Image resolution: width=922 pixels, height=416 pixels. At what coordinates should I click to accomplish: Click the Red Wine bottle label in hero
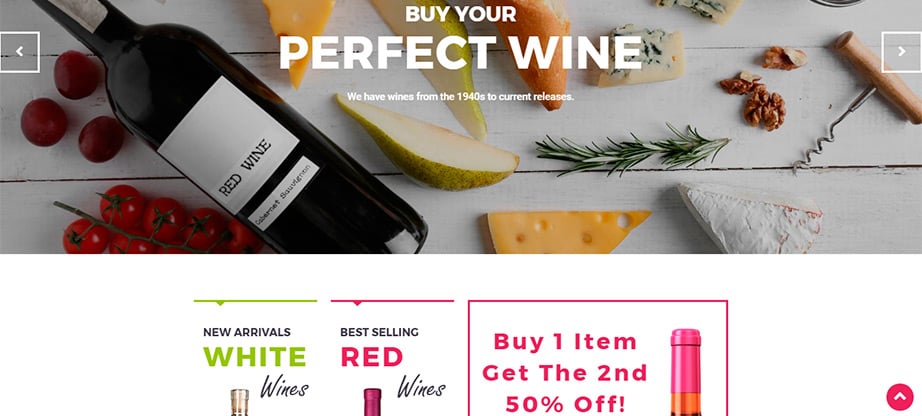pos(229,145)
